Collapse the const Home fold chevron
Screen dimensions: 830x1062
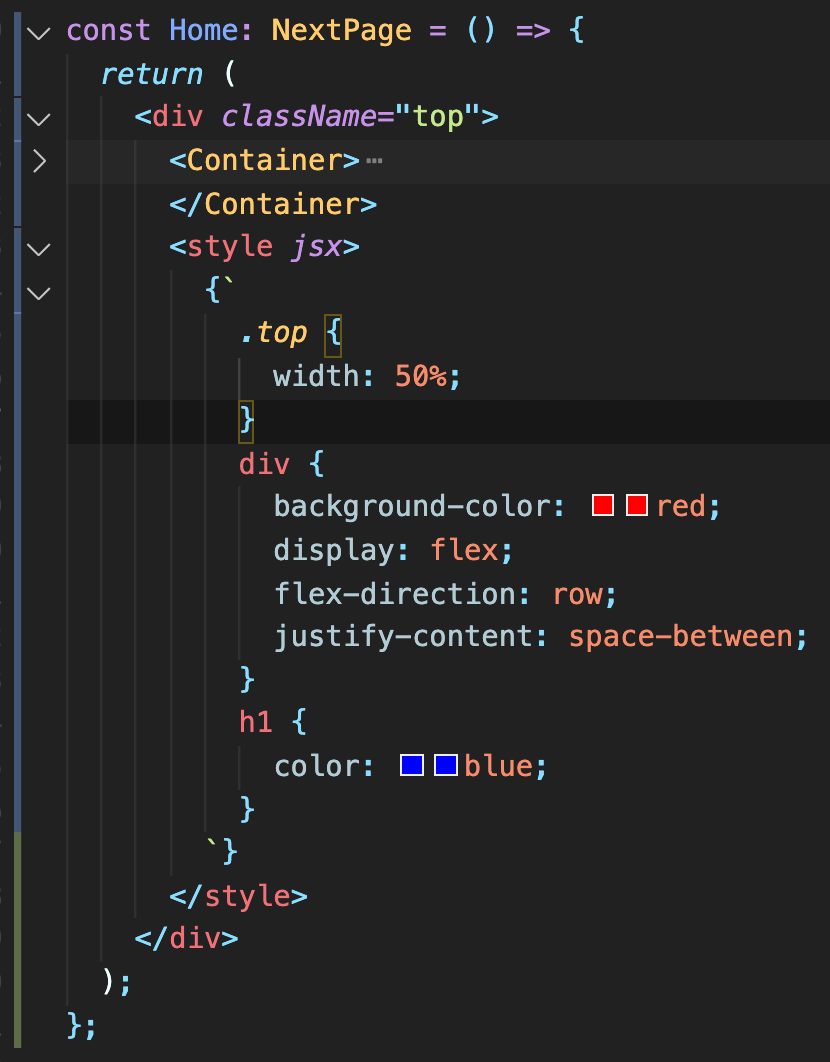coord(39,33)
